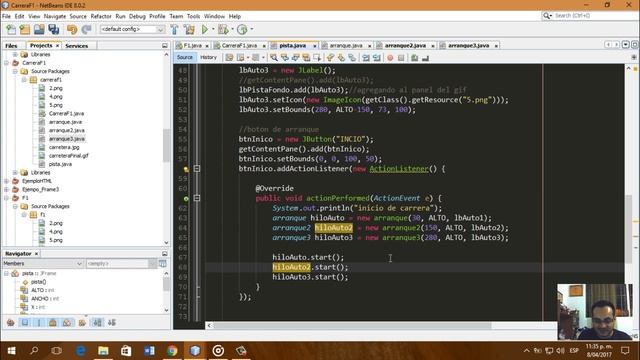Viewport: 640px width, 360px height.
Task: Click the Projects panel vertical scrollbar
Action: (x=166, y=145)
